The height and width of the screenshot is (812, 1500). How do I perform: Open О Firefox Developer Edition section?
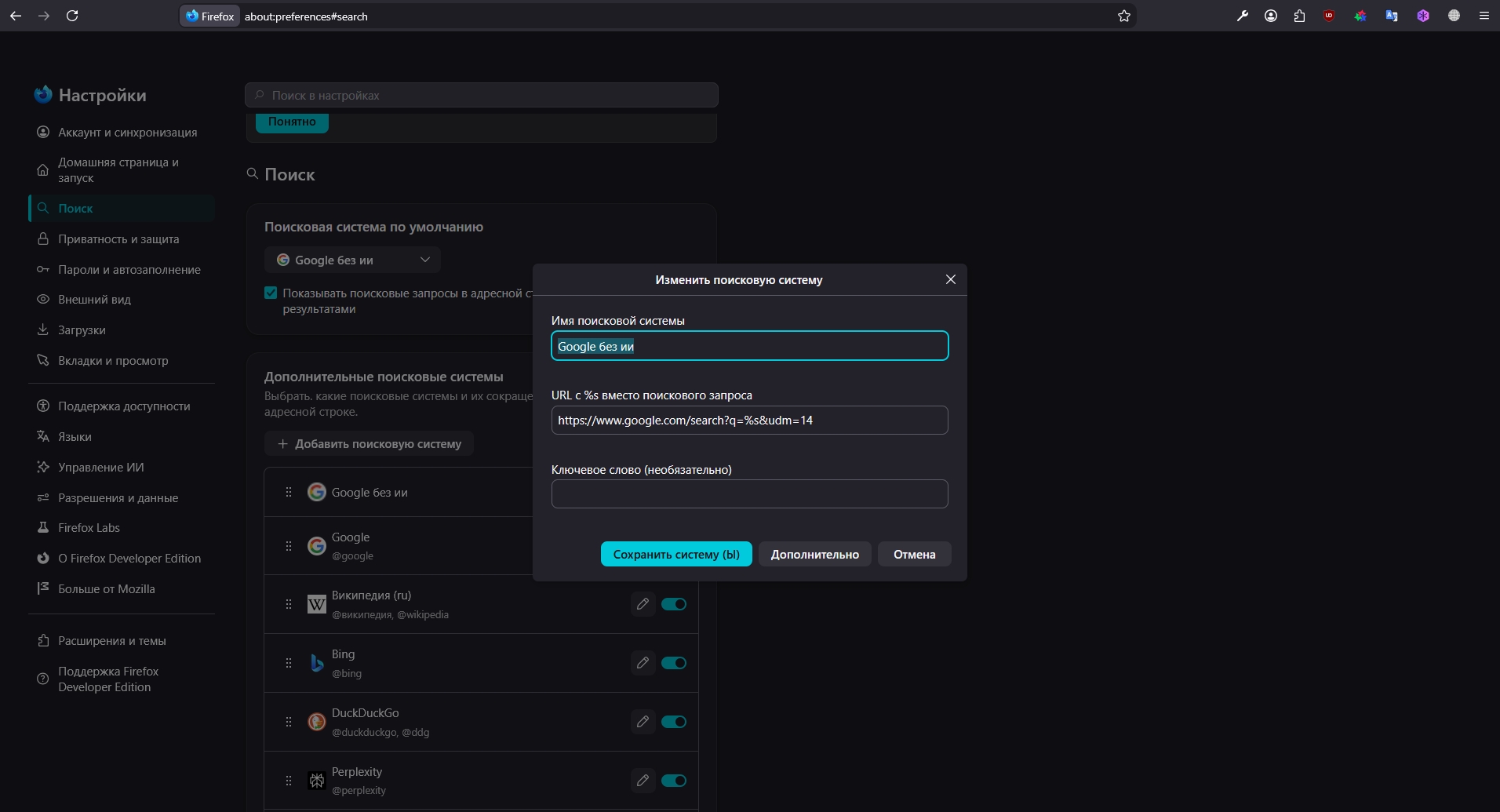pyautogui.click(x=122, y=558)
